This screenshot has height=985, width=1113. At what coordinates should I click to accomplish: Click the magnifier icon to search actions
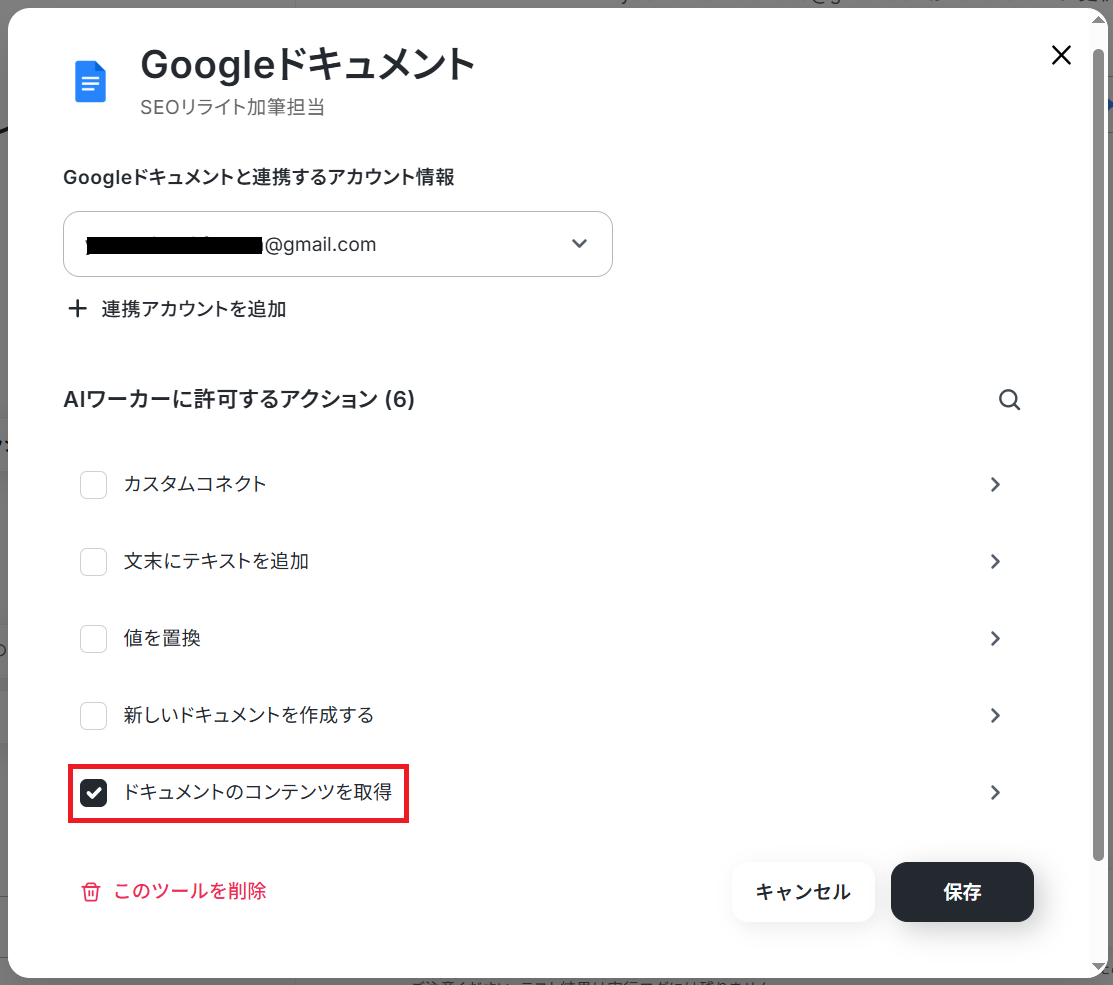tap(1009, 400)
